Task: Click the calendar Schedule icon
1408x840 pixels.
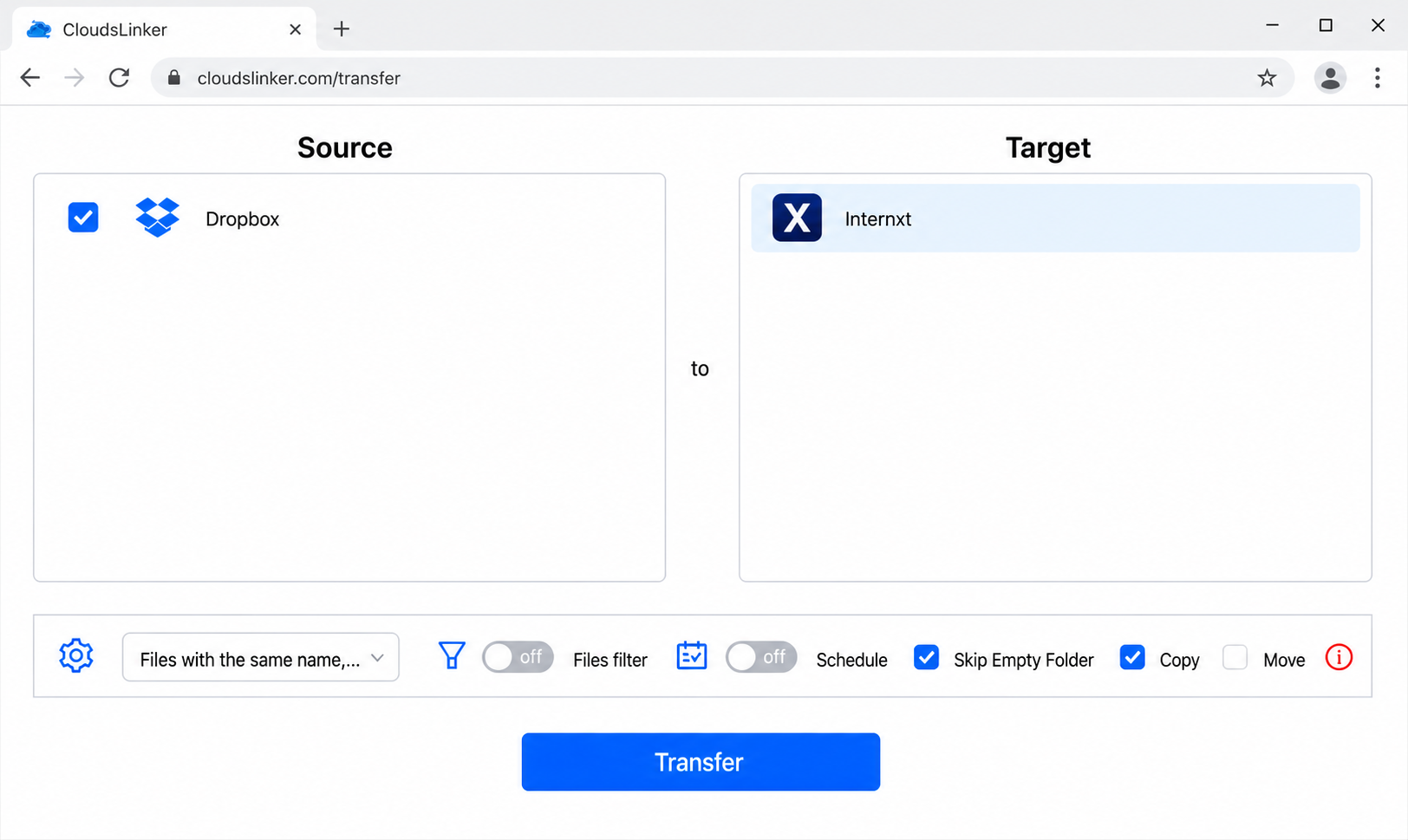Action: pos(692,656)
